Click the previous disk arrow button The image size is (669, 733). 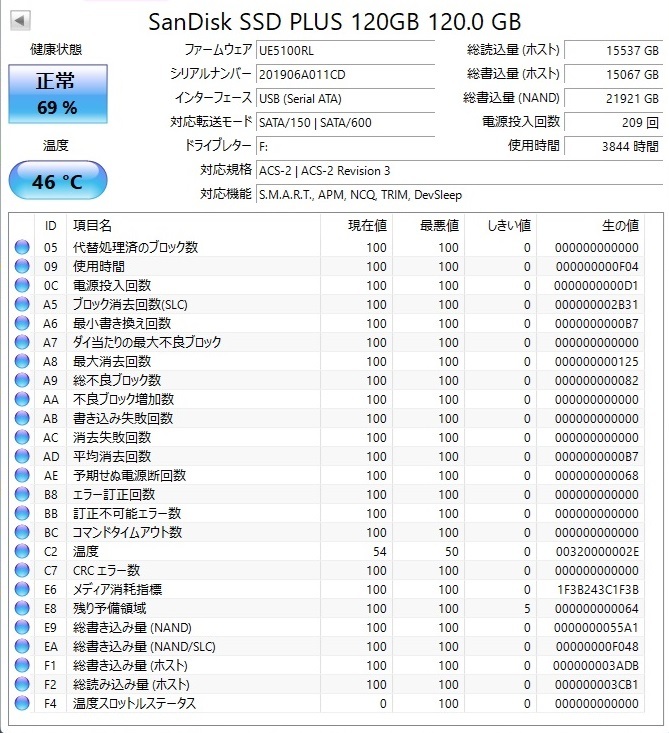click(20, 20)
